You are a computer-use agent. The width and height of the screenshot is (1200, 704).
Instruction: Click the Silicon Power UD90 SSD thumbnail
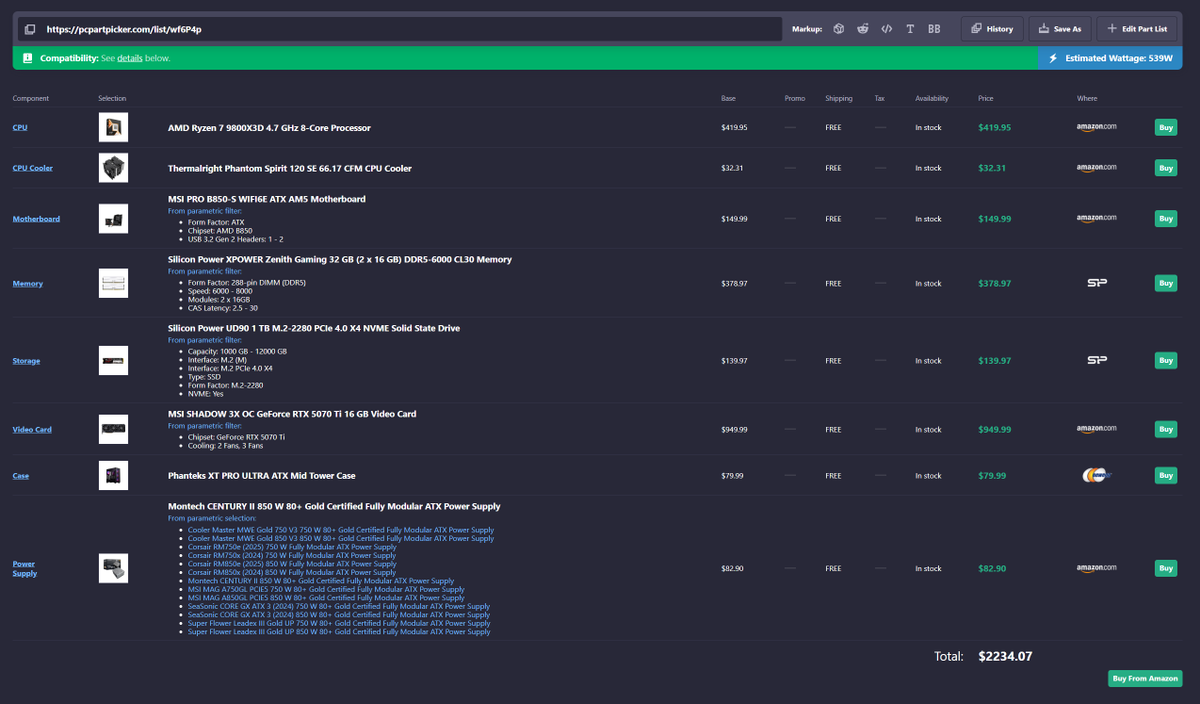click(113, 361)
